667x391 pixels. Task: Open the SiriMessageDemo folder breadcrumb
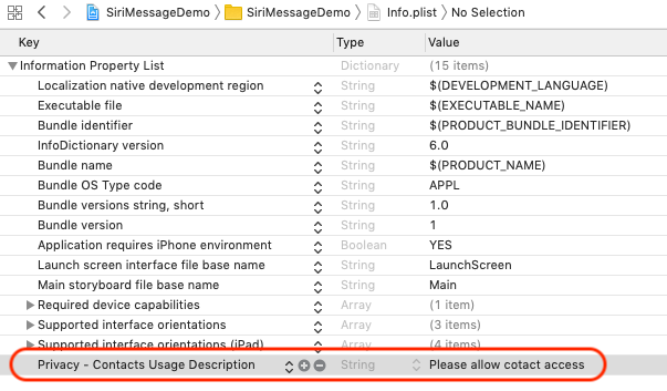click(298, 12)
